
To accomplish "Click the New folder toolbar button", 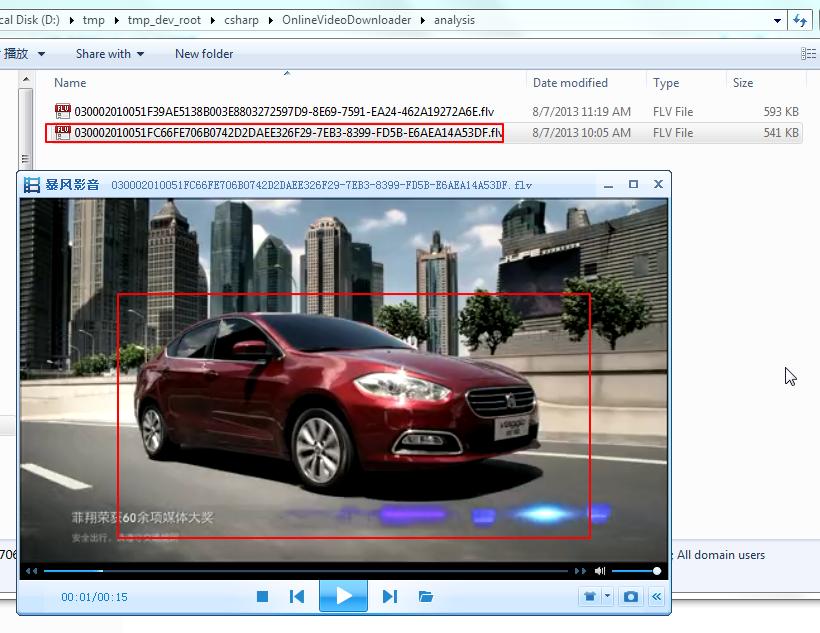I will 204,54.
